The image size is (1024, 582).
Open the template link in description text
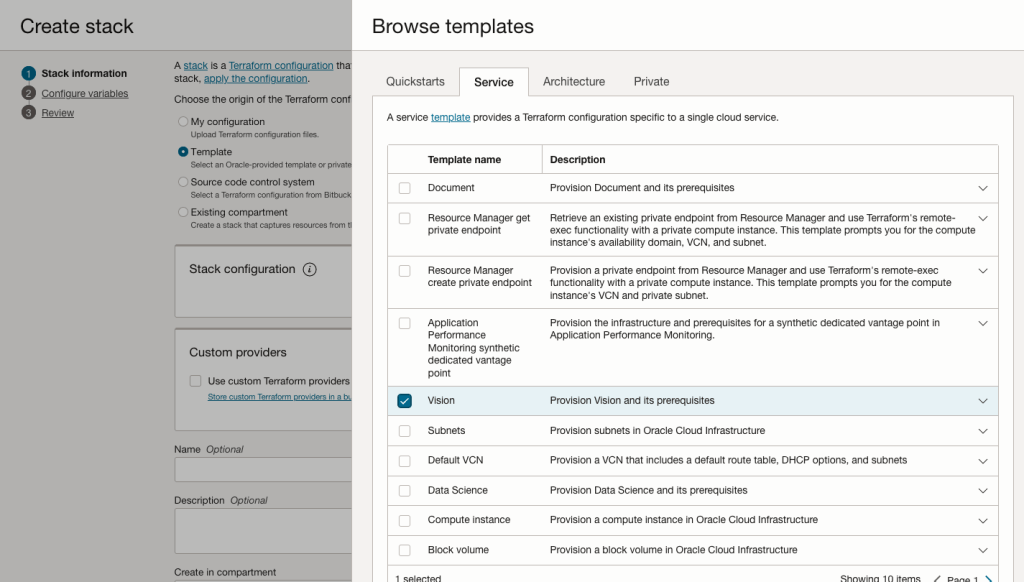(x=450, y=117)
